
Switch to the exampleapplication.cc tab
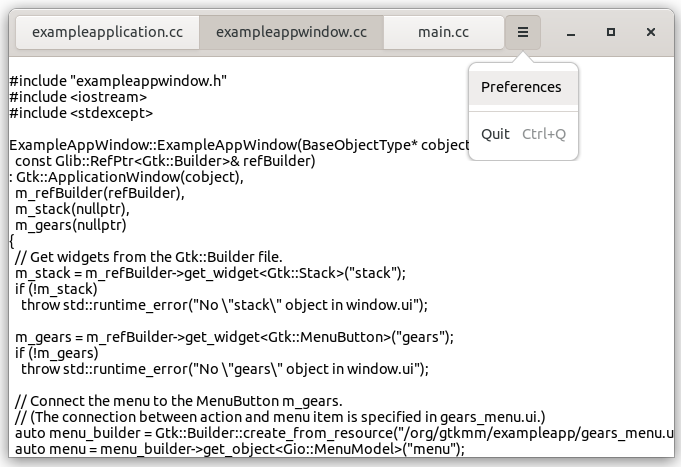click(107, 32)
